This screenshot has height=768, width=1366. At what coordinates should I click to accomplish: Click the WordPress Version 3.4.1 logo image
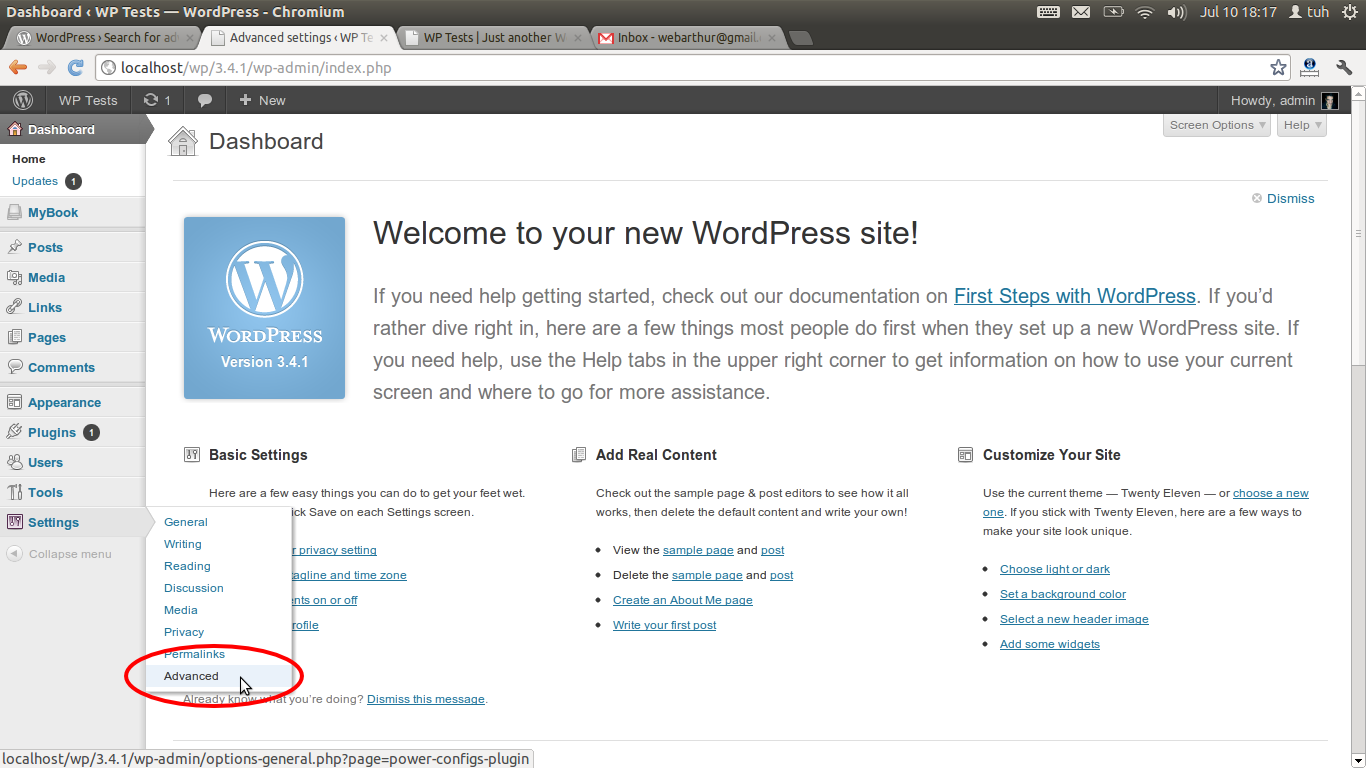(x=264, y=308)
